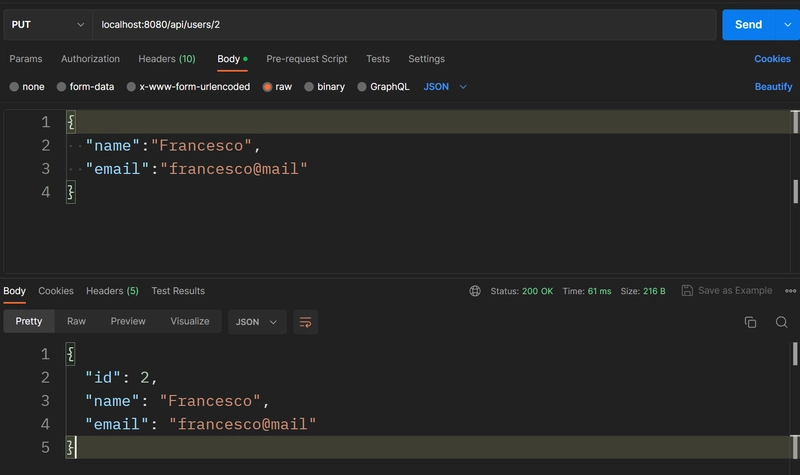Select the binary body type
800x475 pixels.
[x=324, y=87]
